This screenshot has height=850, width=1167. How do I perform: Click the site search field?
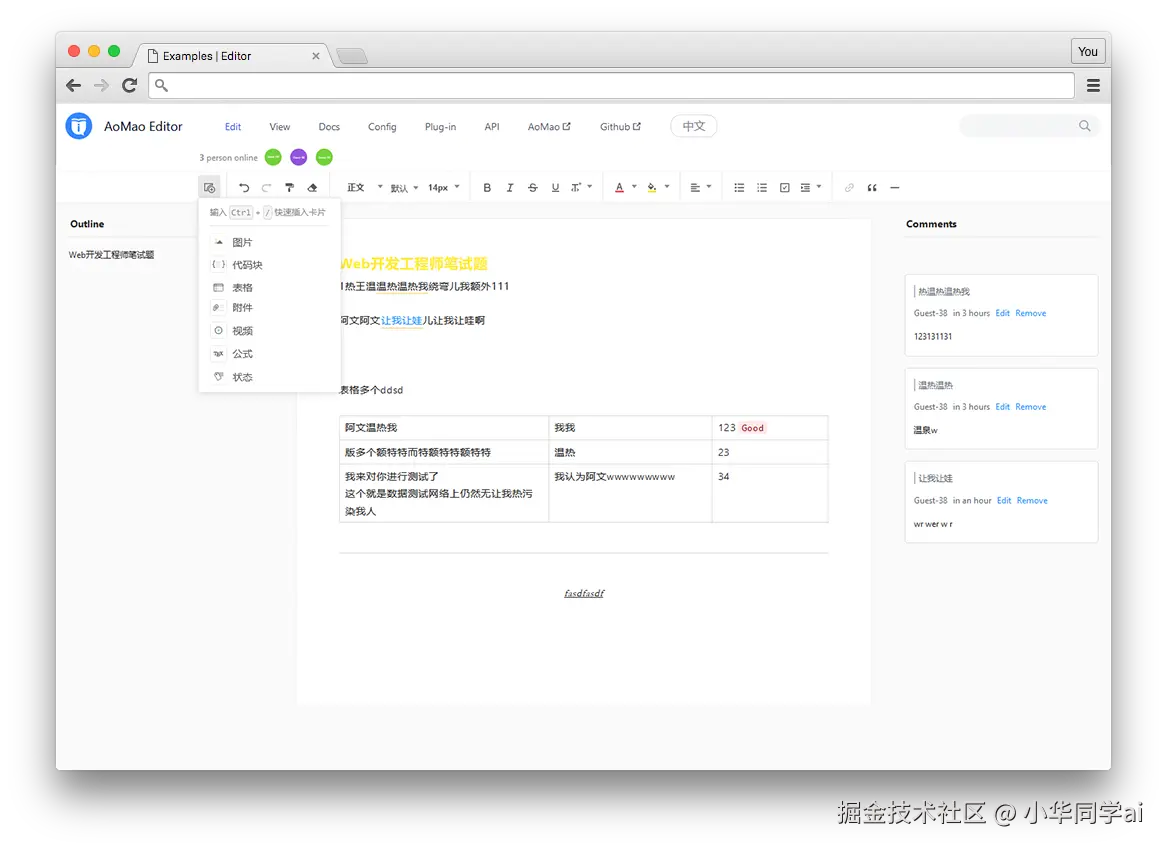tap(1029, 126)
